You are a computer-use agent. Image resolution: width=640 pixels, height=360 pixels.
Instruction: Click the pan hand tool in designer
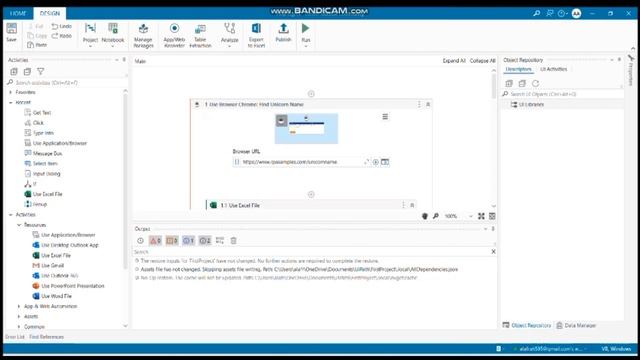[424, 216]
